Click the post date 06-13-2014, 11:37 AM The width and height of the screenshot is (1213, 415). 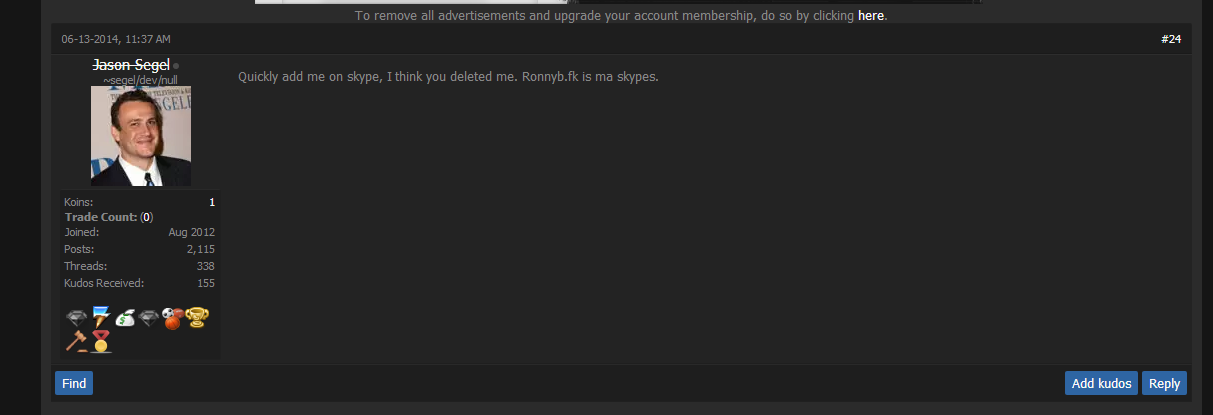point(116,39)
